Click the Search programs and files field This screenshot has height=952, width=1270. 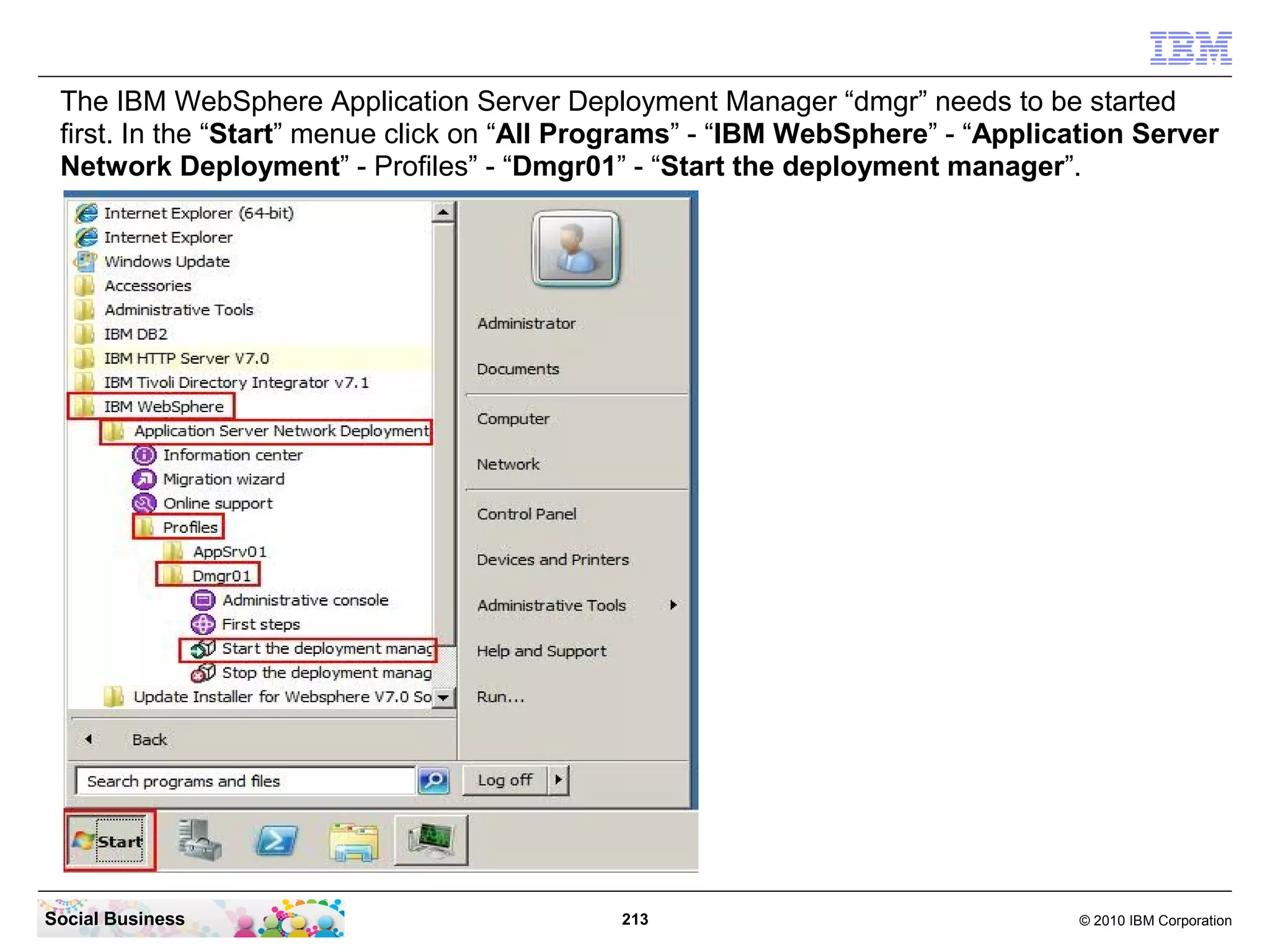click(246, 781)
